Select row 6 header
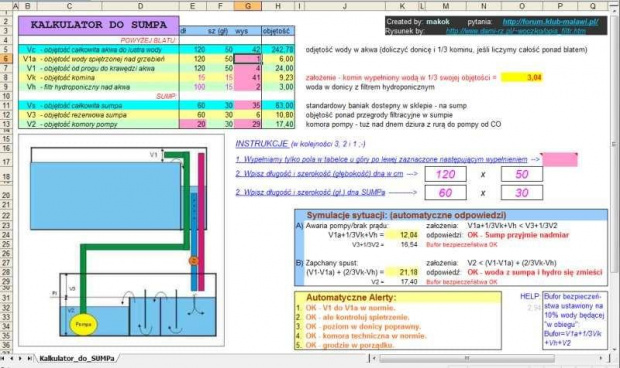Image resolution: width=620 pixels, height=368 pixels. tap(6, 59)
